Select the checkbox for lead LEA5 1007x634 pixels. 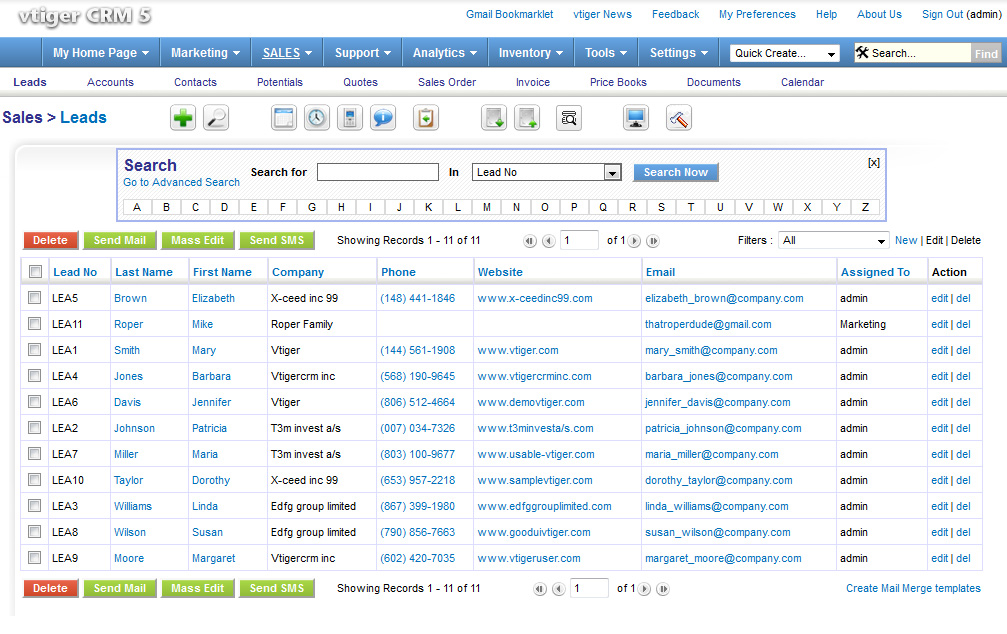35,297
